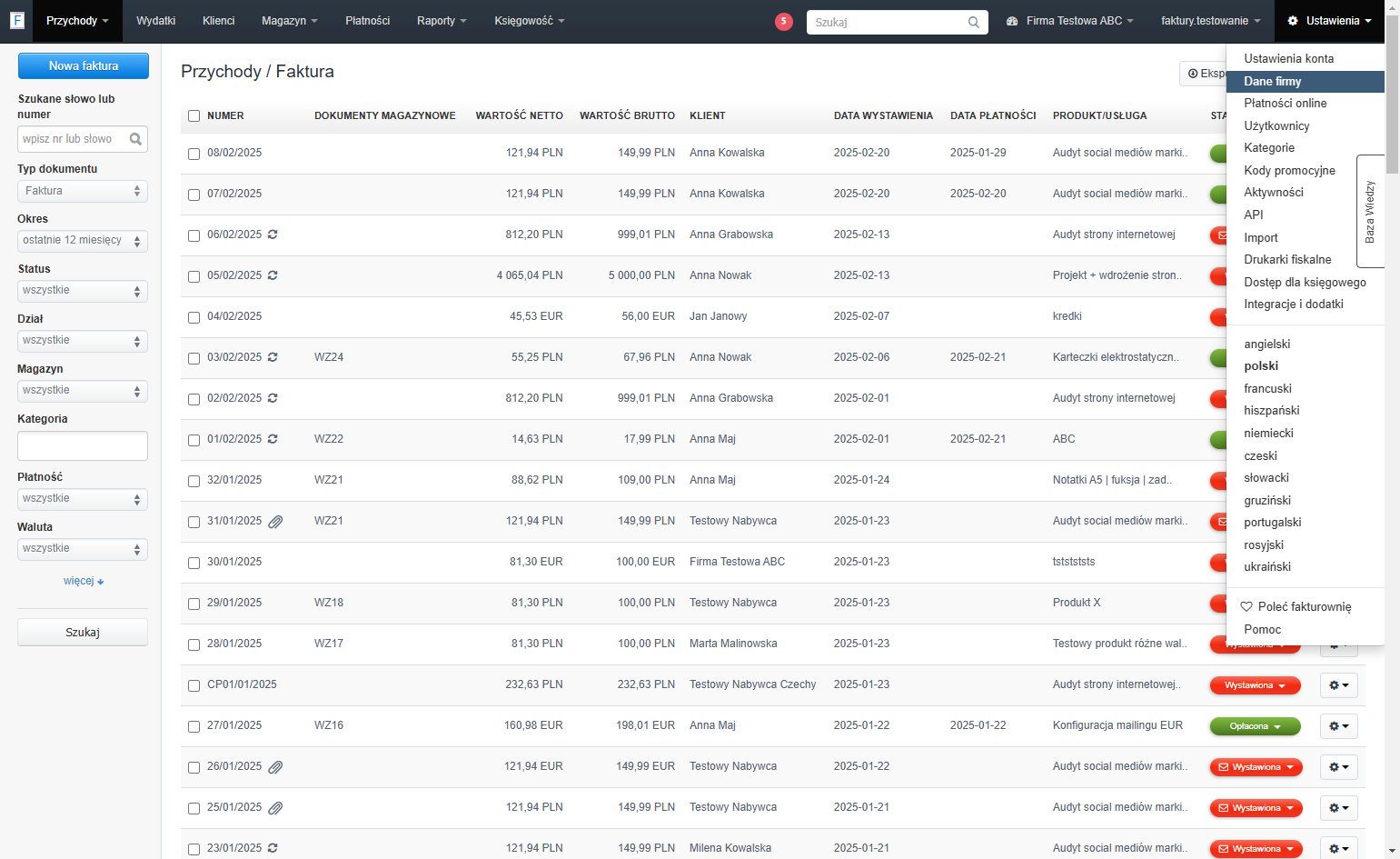This screenshot has width=1400, height=859.
Task: Open invoice number 04/02/2025 link
Action: [x=234, y=316]
